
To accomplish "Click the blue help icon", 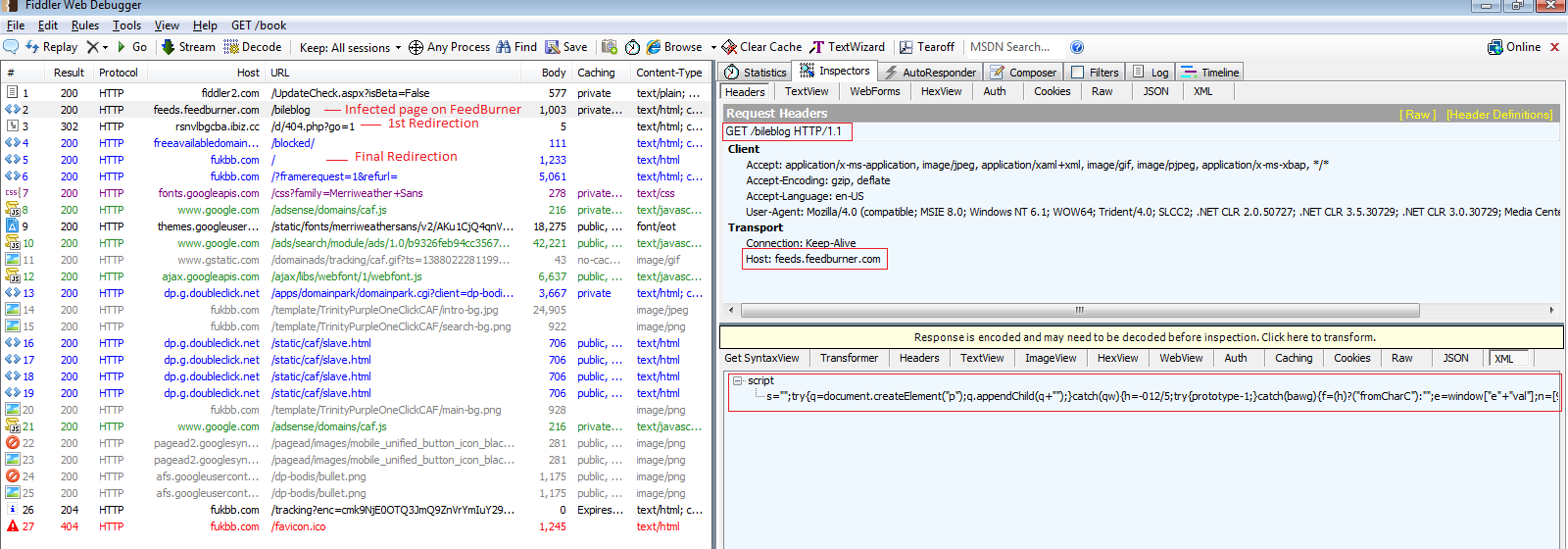I will [x=1077, y=47].
